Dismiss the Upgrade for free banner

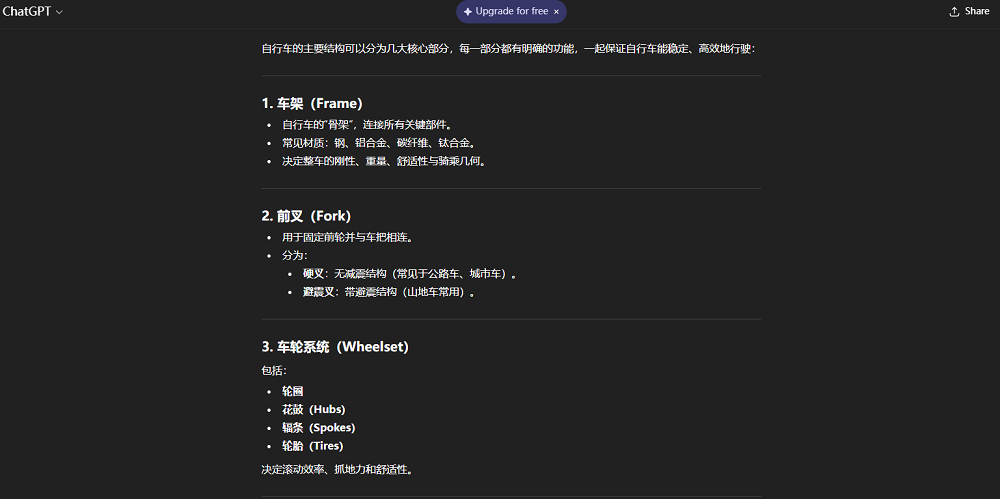point(556,12)
